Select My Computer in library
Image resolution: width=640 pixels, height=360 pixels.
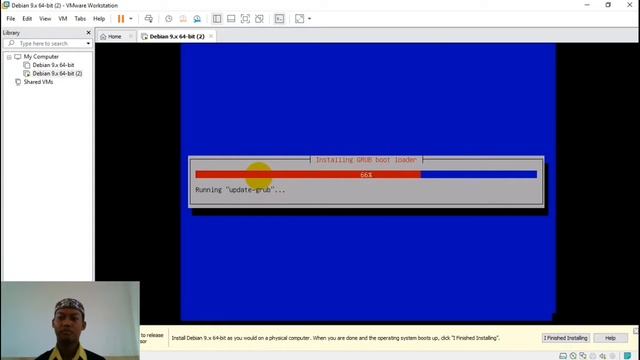[x=41, y=57]
